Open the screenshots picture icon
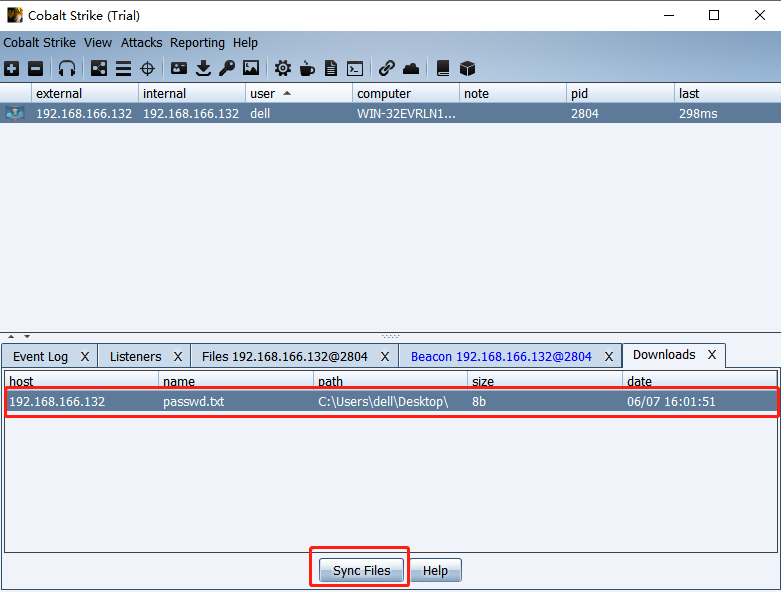This screenshot has width=781, height=592. coord(251,68)
